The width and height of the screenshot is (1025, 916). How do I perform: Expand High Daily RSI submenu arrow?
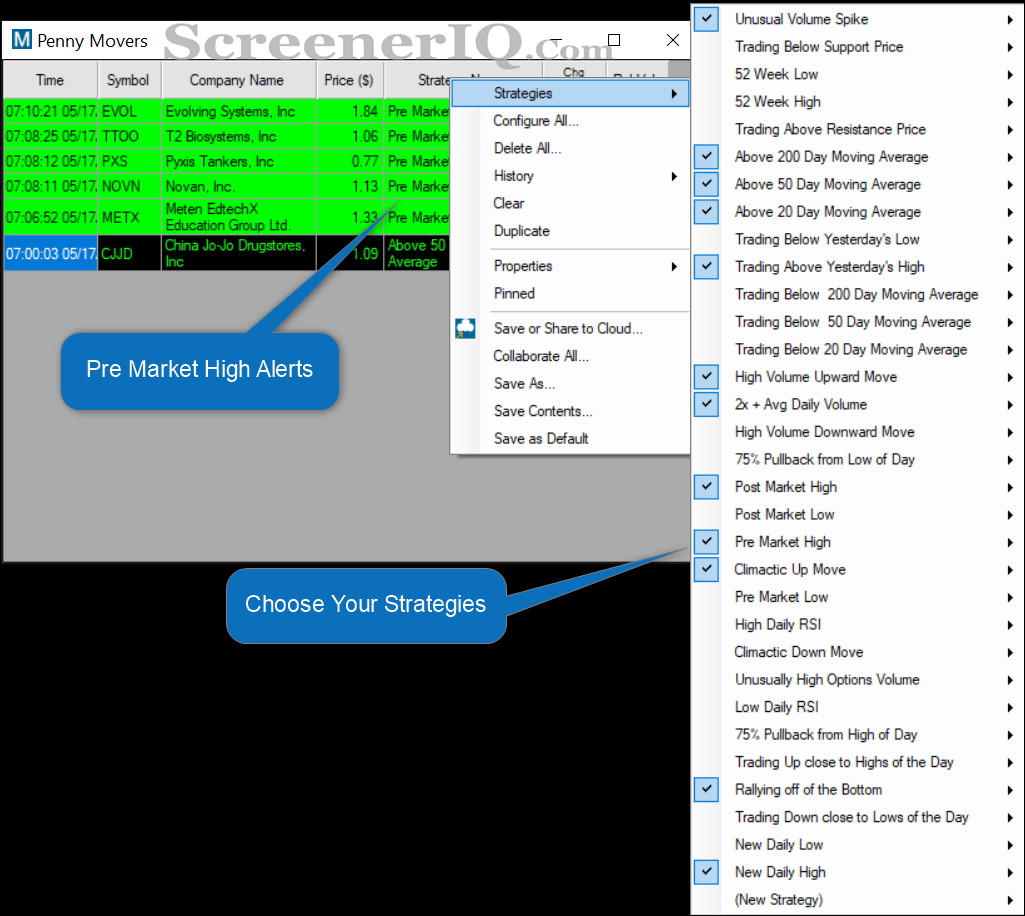[x=1010, y=624]
